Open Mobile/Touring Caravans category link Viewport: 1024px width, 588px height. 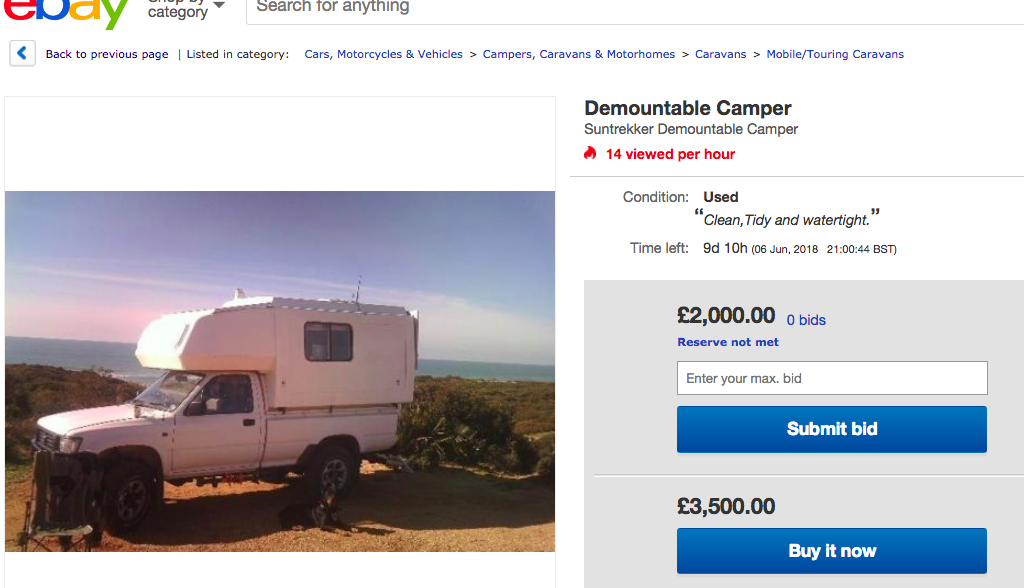pyautogui.click(x=835, y=55)
